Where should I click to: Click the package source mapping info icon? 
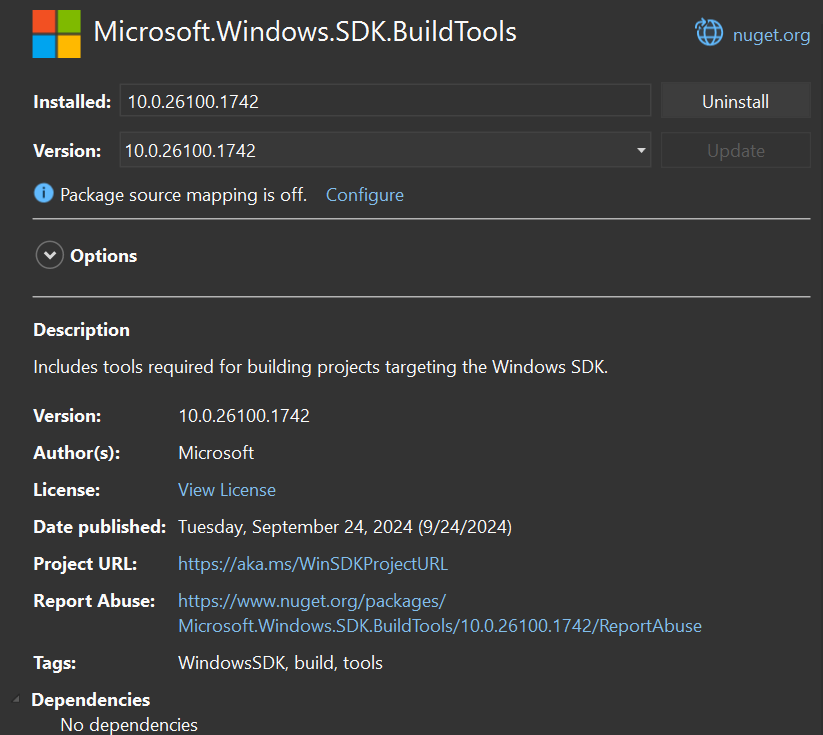(44, 193)
